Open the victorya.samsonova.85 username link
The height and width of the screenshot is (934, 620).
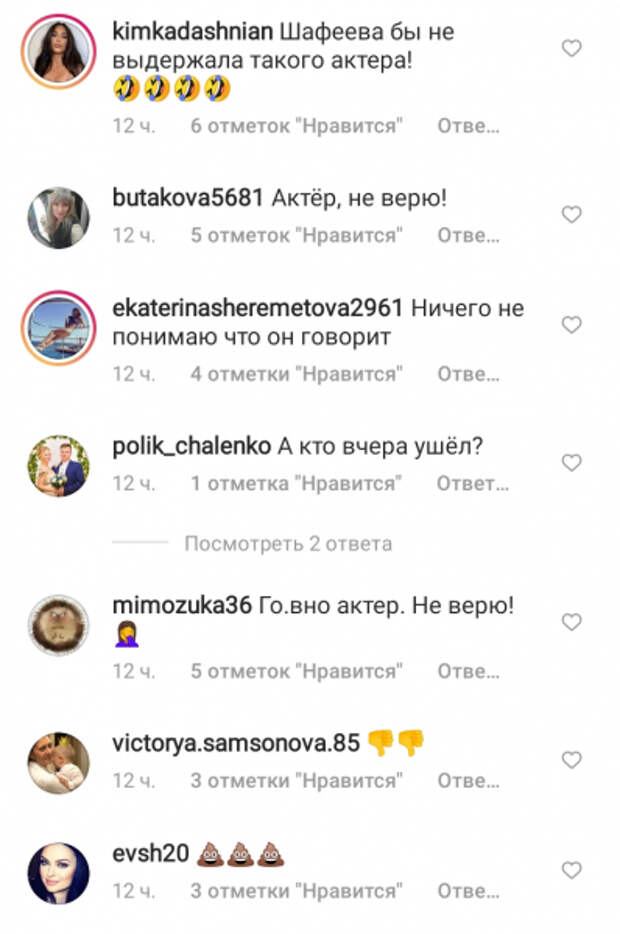pyautogui.click(x=236, y=743)
